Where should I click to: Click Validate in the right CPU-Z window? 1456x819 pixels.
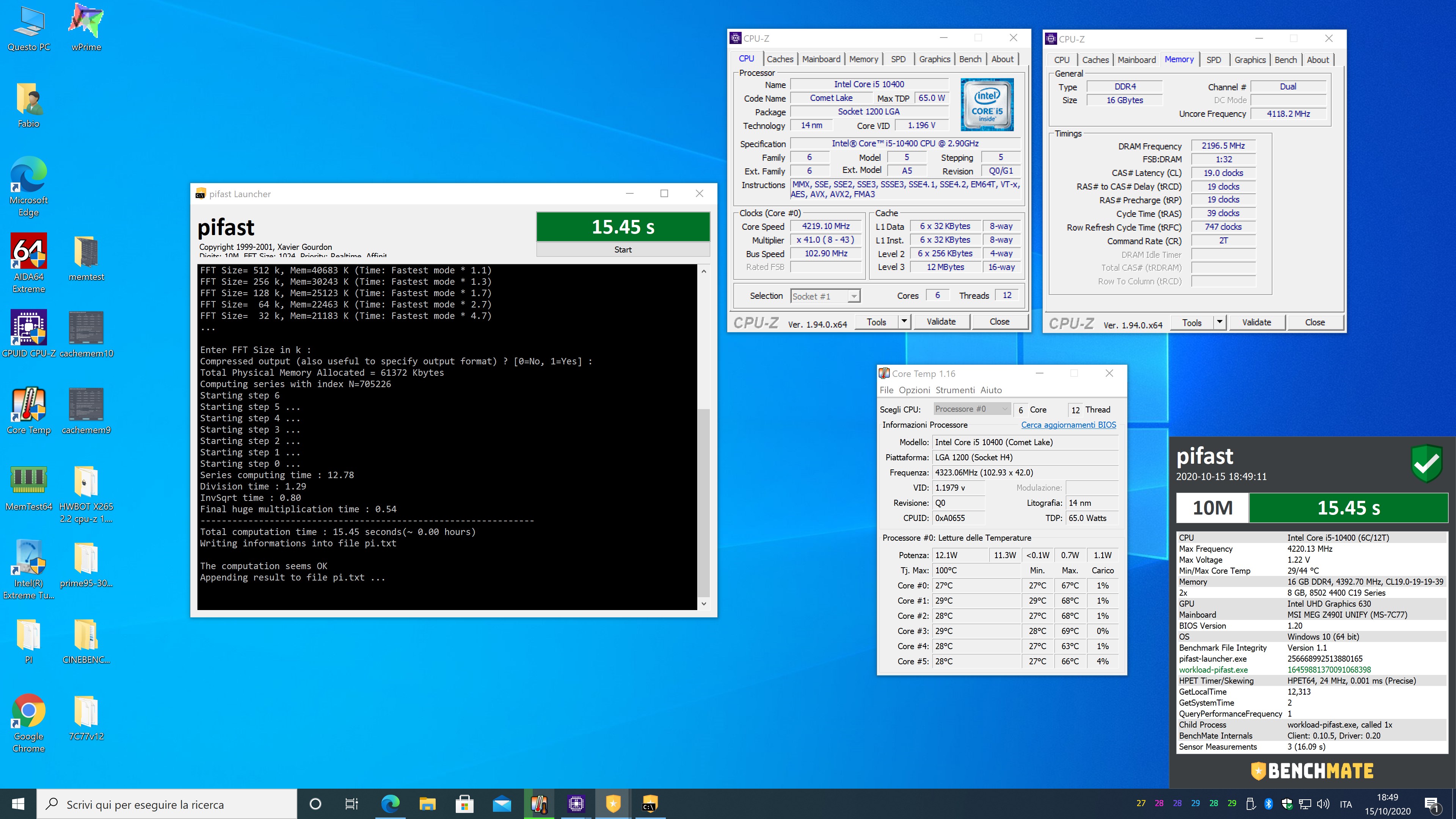coord(1256,322)
